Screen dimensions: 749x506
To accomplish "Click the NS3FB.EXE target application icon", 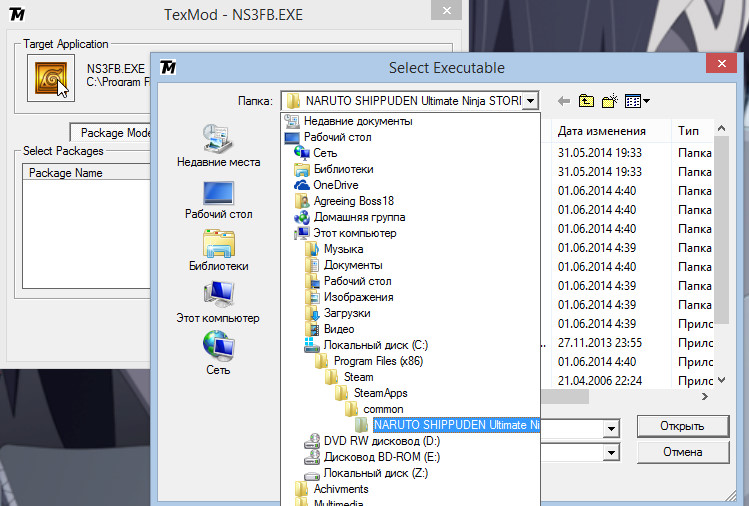I will coord(51,78).
